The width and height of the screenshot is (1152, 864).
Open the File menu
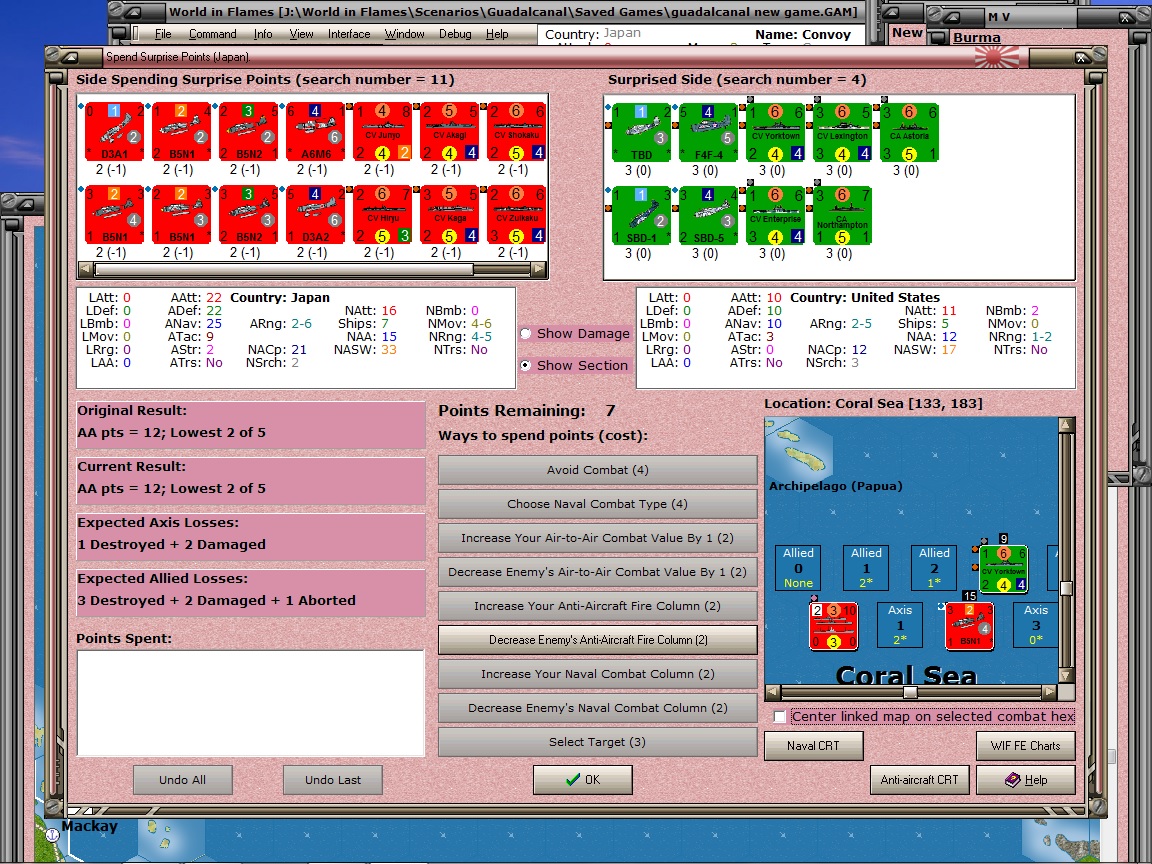163,34
